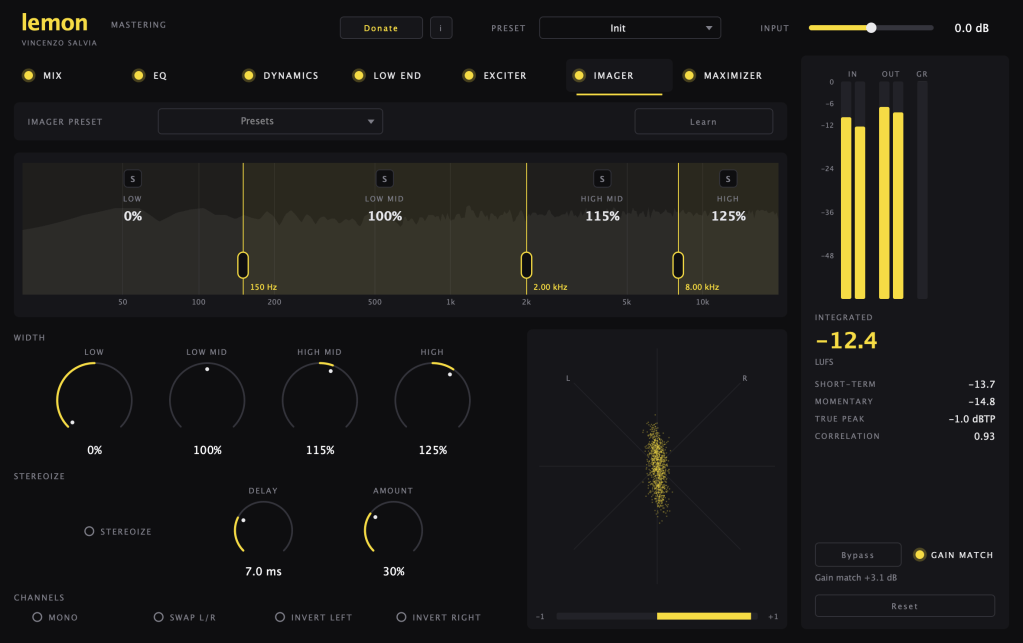The image size is (1023, 643).
Task: Open the IMAGER PRESET Presets dropdown
Action: coord(270,121)
